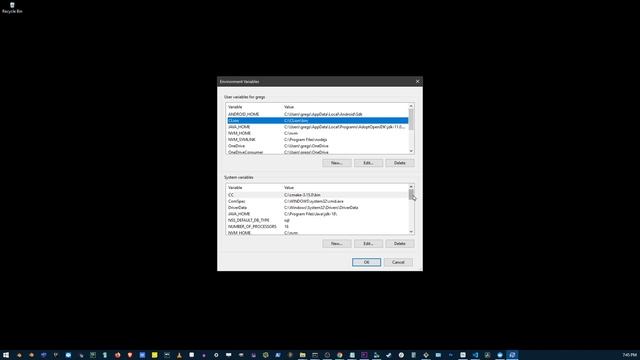This screenshot has height=360, width=640.
Task: Select the JAVA_HOME user variable row
Action: [318, 127]
